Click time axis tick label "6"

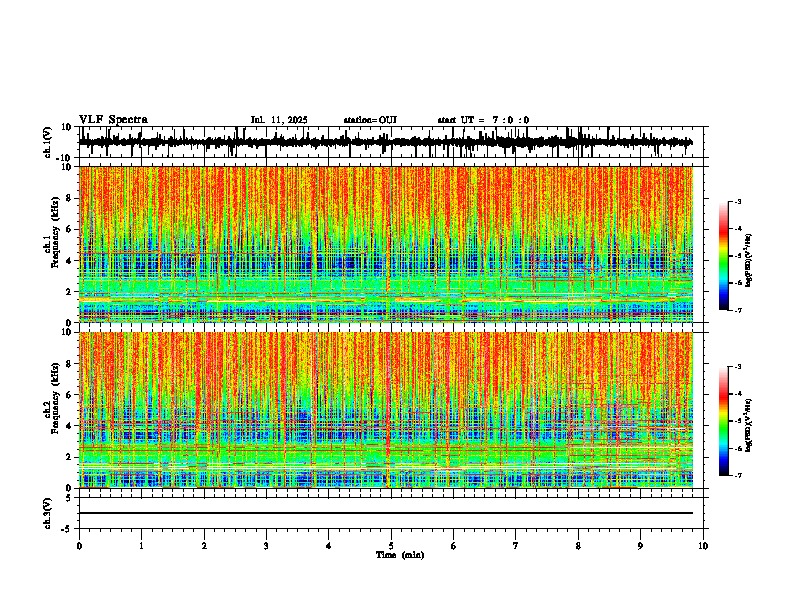click(454, 546)
